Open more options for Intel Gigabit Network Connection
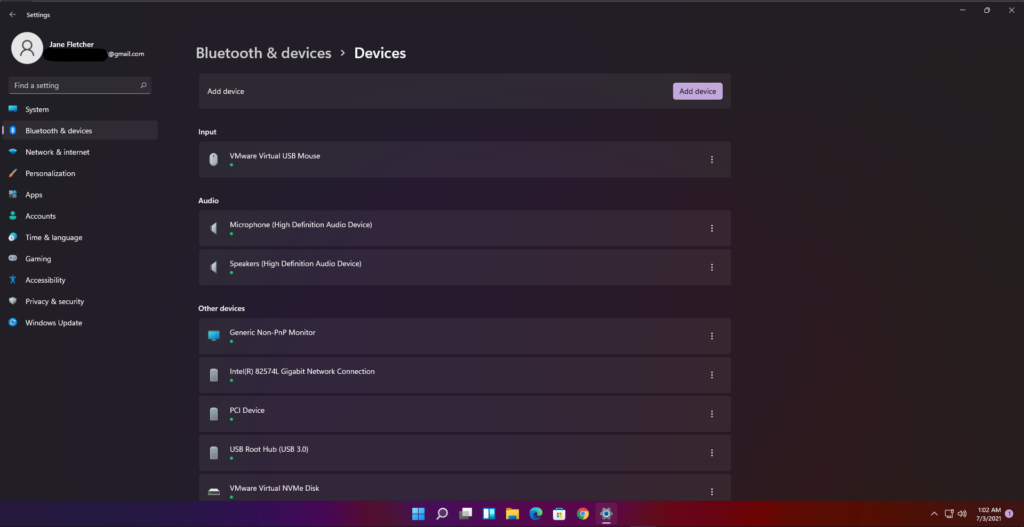This screenshot has height=527, width=1024. tap(712, 375)
